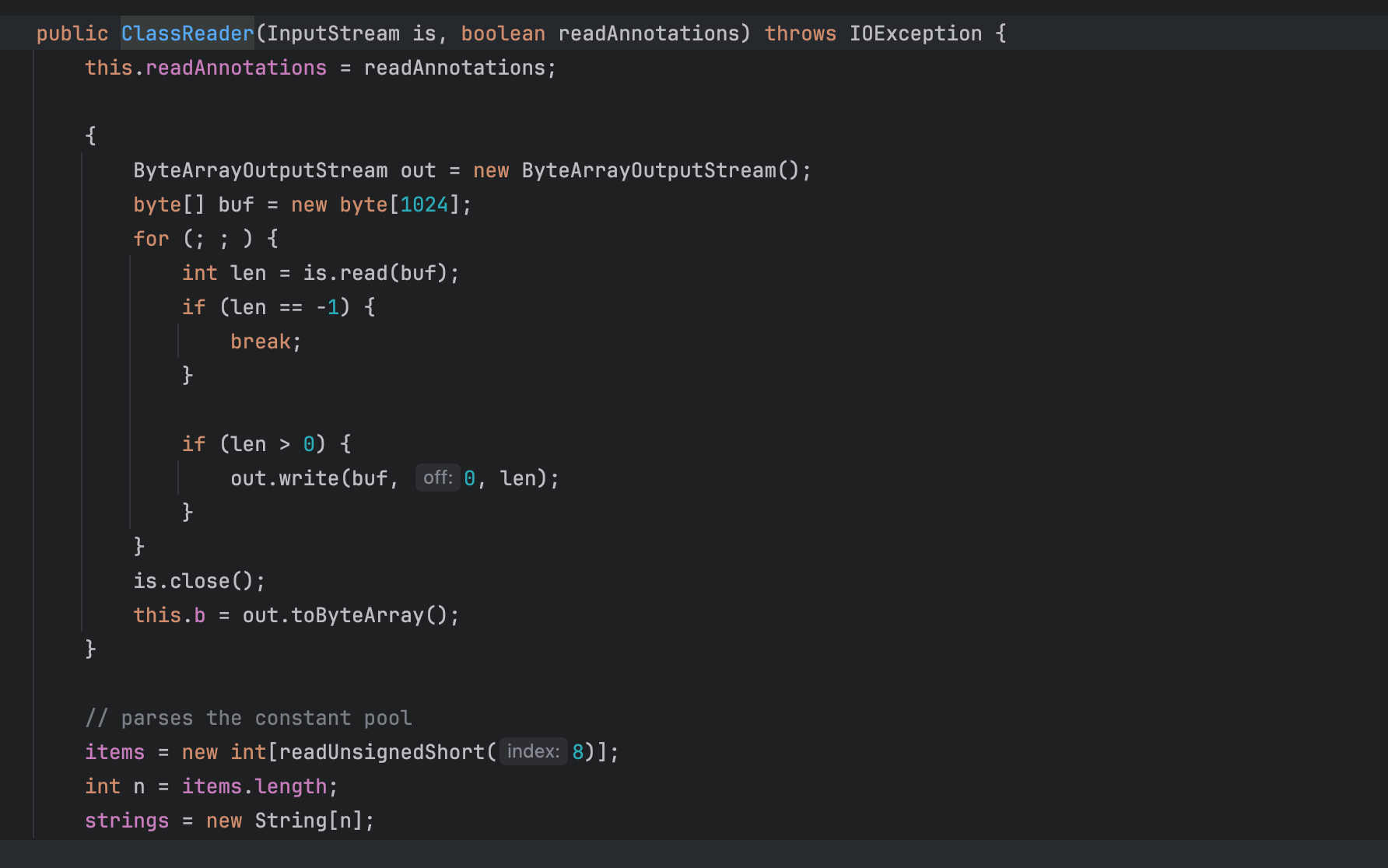Click 'this.b' field reference
This screenshot has height=868, width=1388.
[x=169, y=615]
